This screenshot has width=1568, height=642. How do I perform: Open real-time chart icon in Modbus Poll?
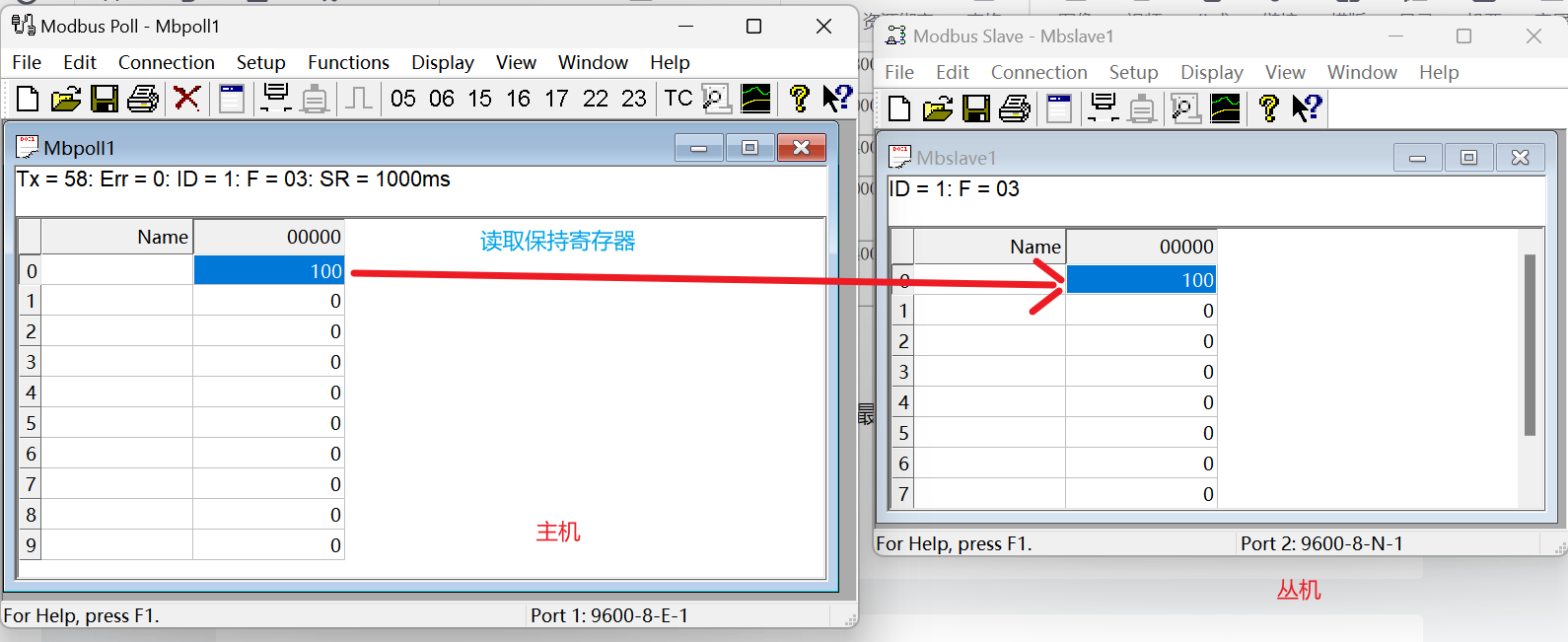coord(756,99)
